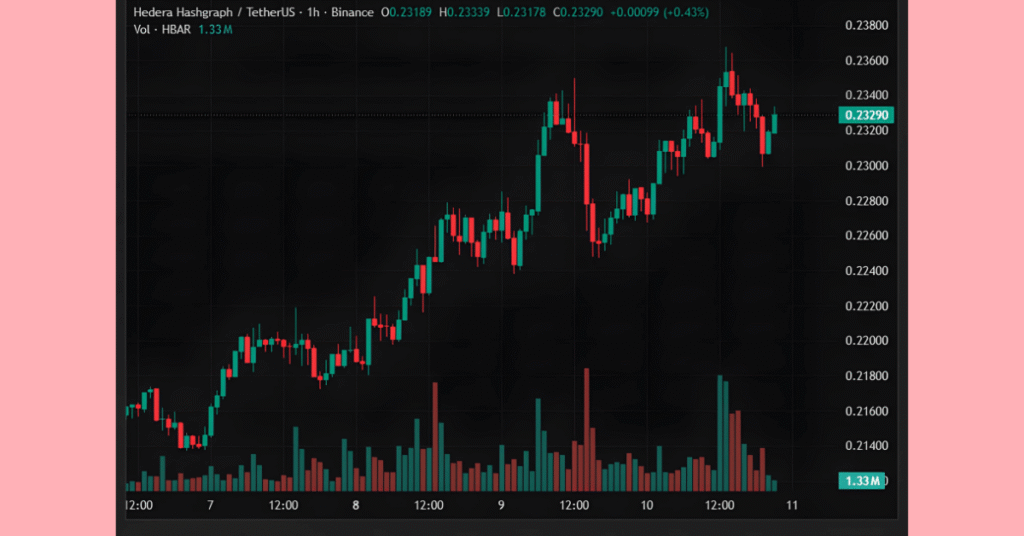Click the date label 7 on time axis
This screenshot has height=536, width=1024.
tap(210, 505)
